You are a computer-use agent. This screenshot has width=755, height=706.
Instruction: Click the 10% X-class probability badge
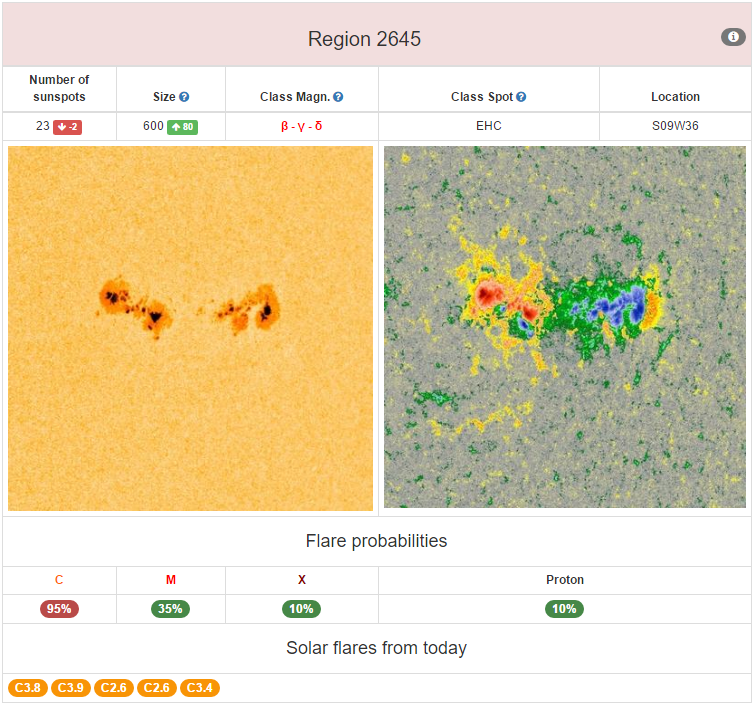coord(301,609)
